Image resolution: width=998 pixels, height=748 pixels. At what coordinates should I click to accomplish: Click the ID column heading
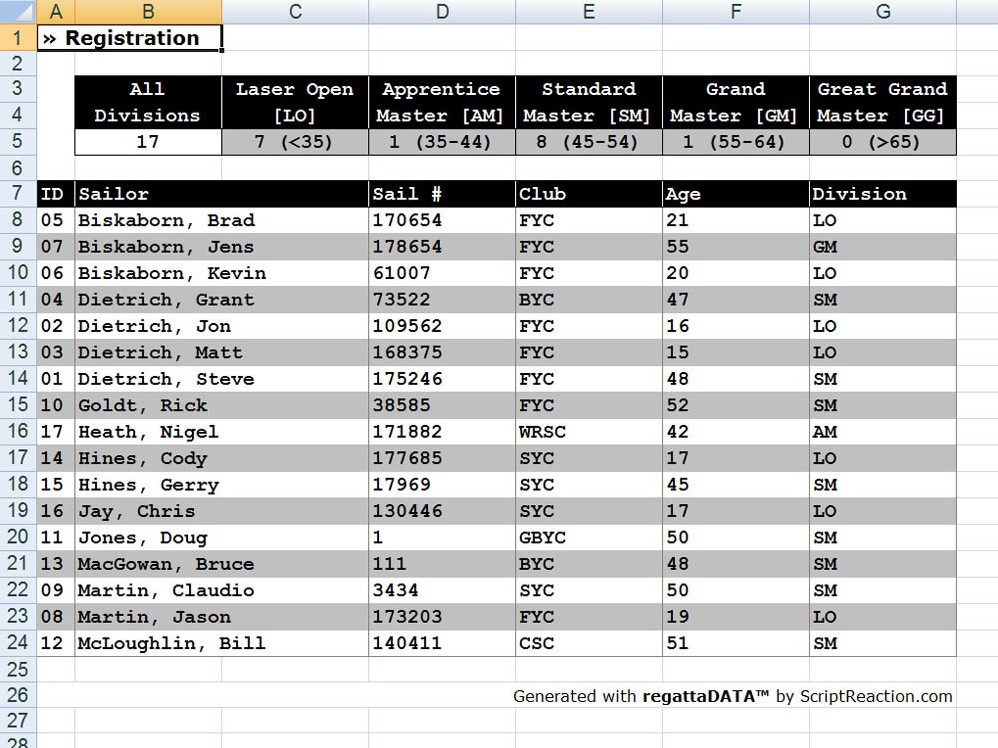55,194
